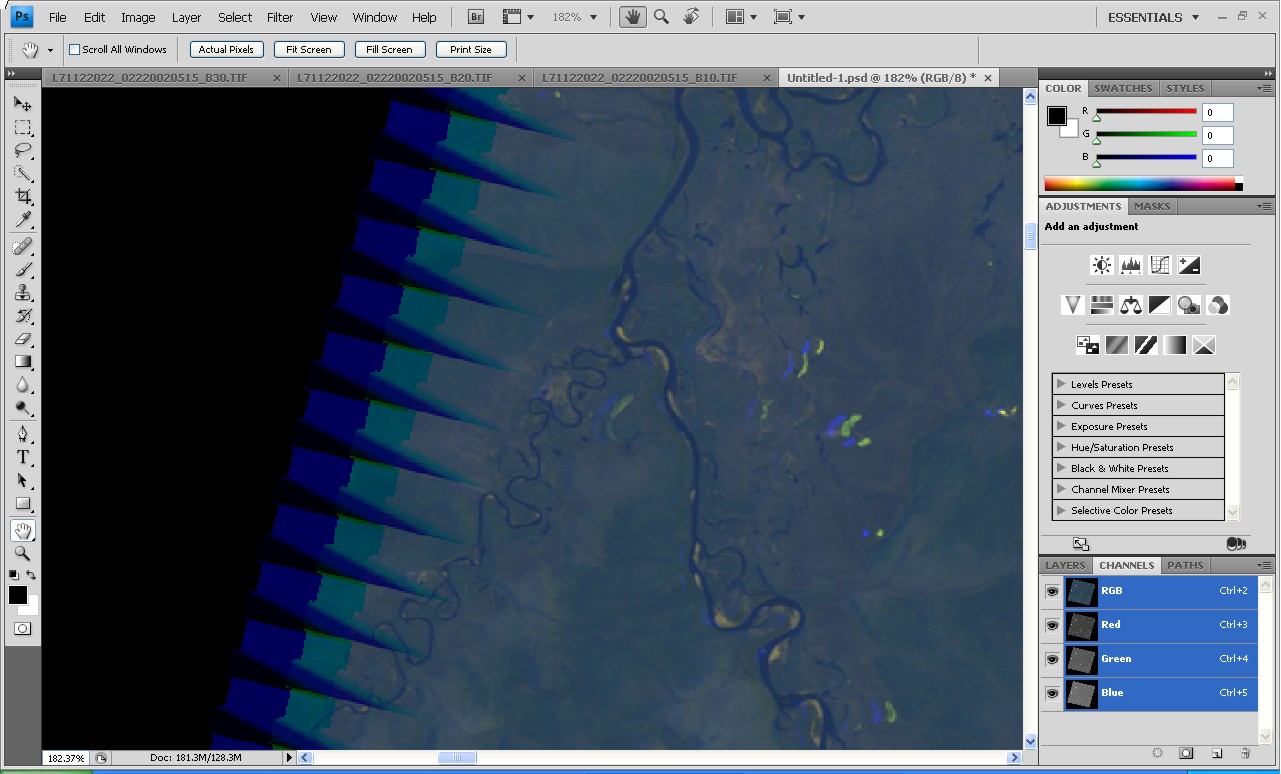This screenshot has height=774, width=1281.
Task: Launch Adobe Bridge from top bar
Action: [477, 17]
